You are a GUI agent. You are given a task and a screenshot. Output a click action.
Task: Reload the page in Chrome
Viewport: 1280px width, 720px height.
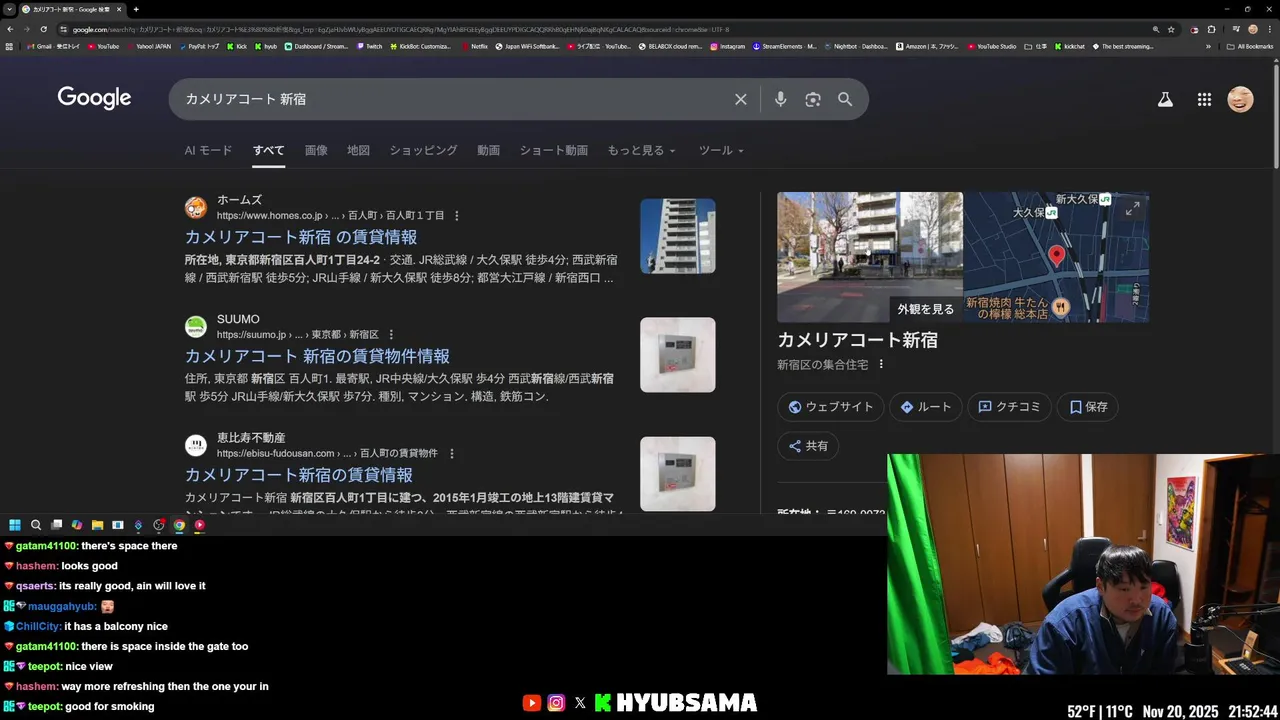point(43,29)
